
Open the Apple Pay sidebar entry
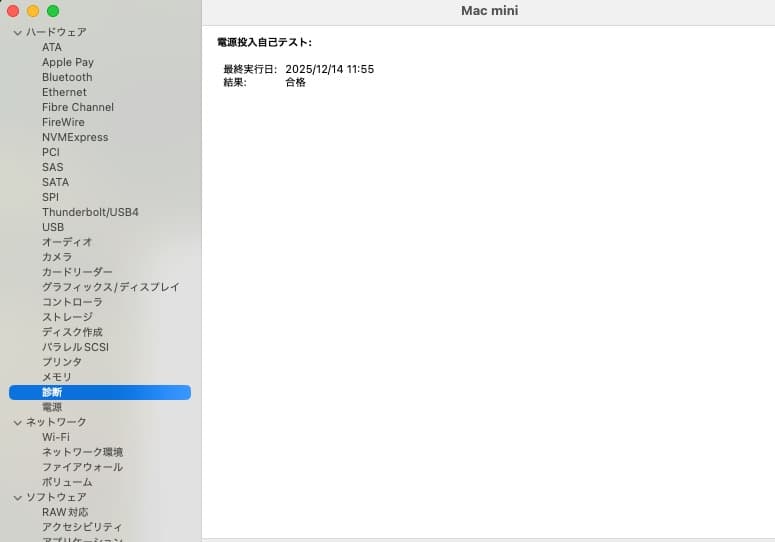coord(68,62)
